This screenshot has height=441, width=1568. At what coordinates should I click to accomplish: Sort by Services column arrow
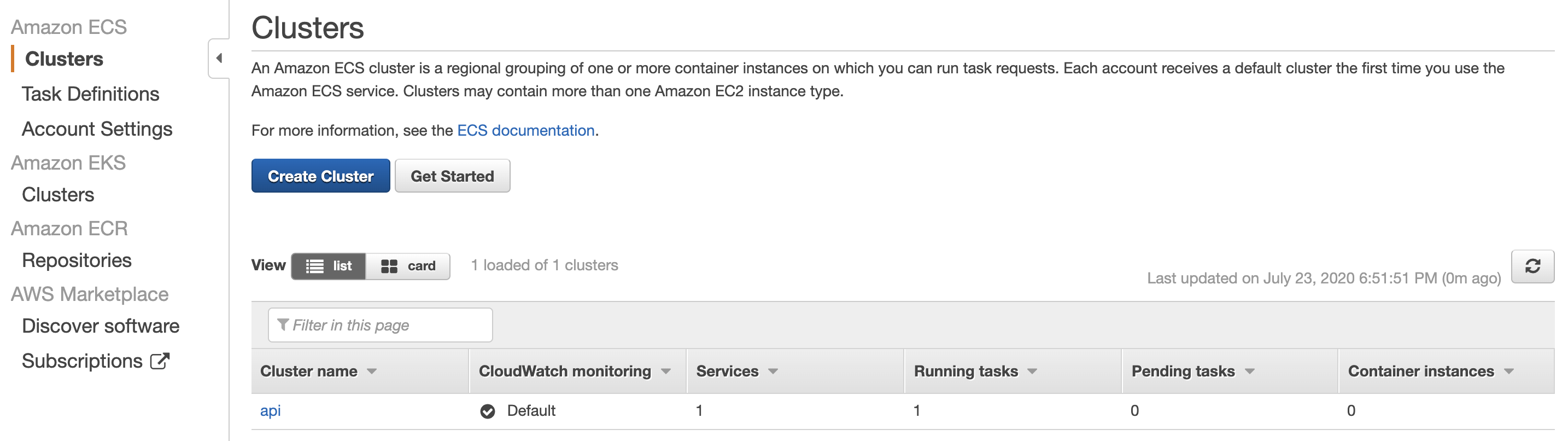pyautogui.click(x=773, y=371)
